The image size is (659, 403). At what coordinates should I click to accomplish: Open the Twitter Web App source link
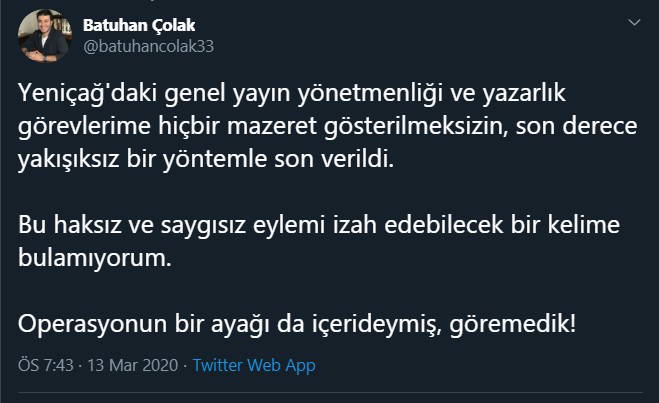(254, 365)
